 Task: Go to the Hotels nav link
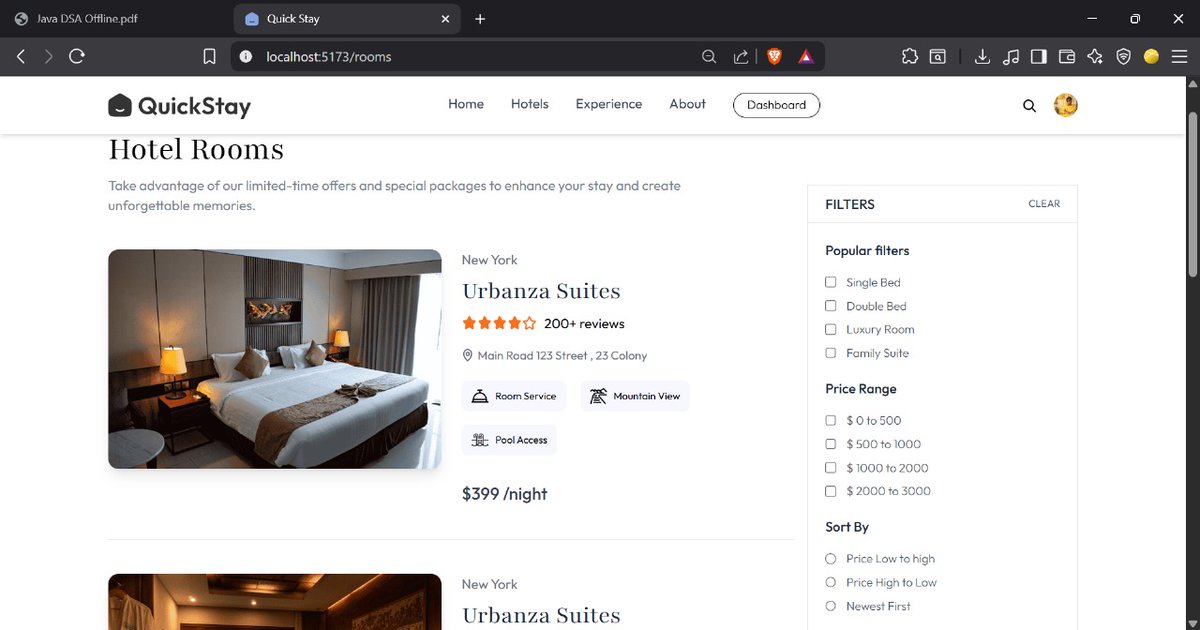[530, 104]
